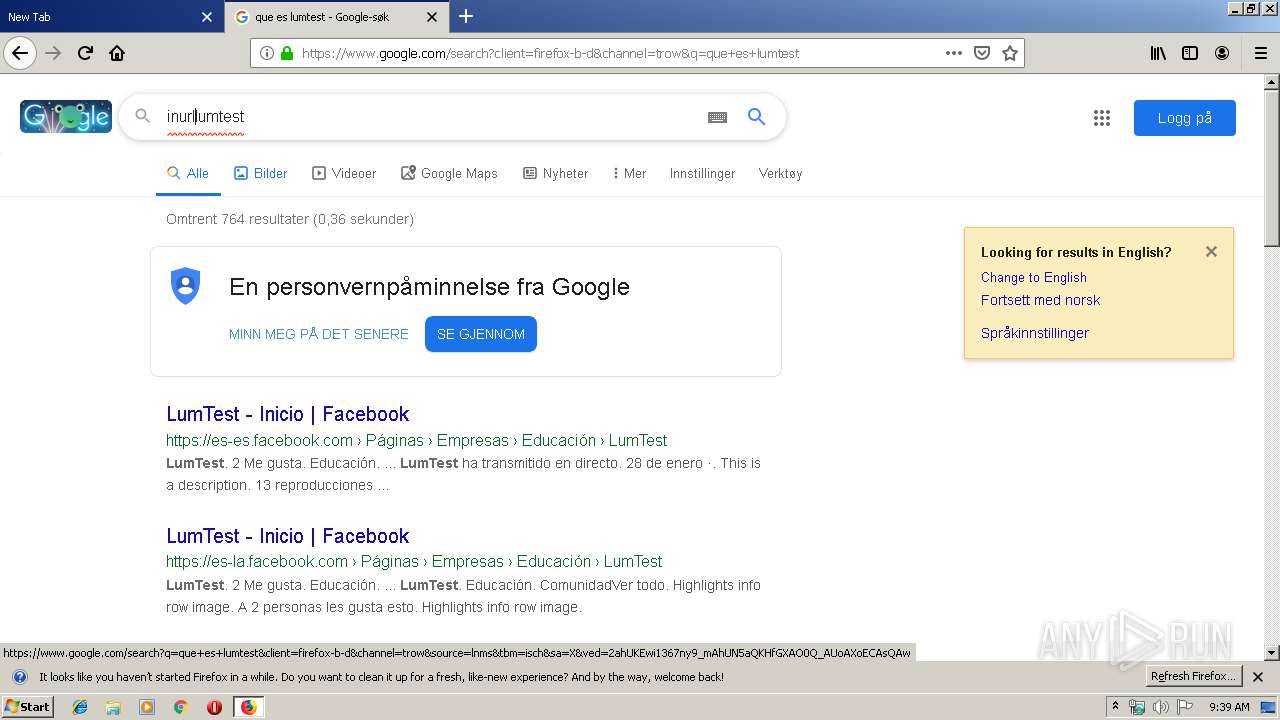This screenshot has width=1280, height=720.
Task: Dismiss the Firefox refresh notification bar
Action: pos(1258,677)
